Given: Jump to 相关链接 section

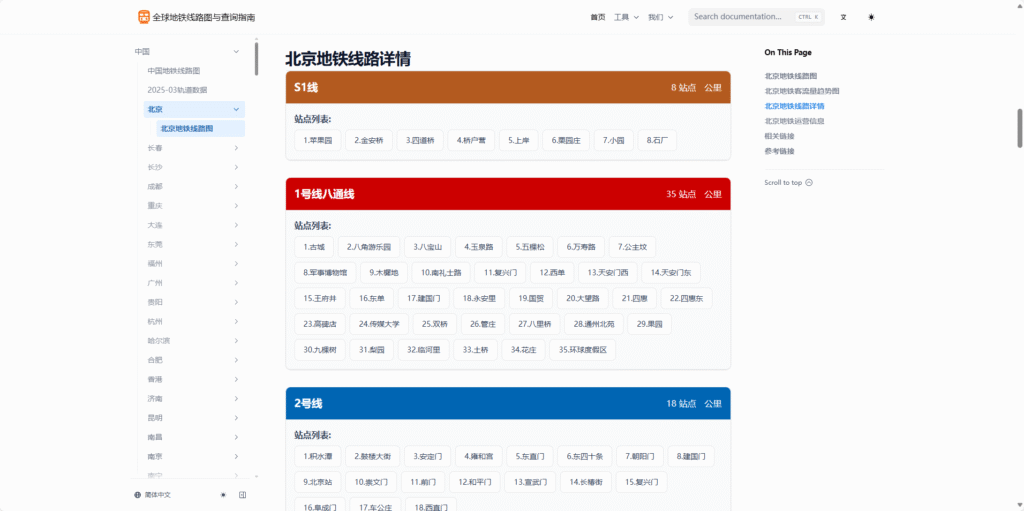Looking at the screenshot, I should point(779,136).
